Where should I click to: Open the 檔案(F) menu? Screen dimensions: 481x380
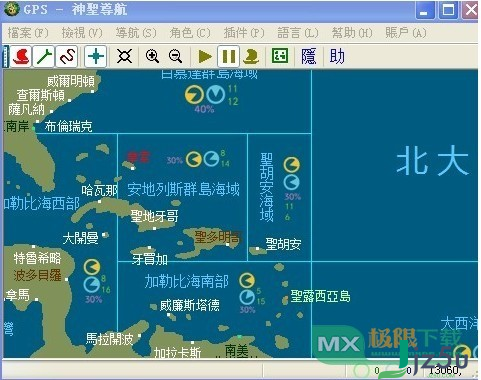coord(28,33)
